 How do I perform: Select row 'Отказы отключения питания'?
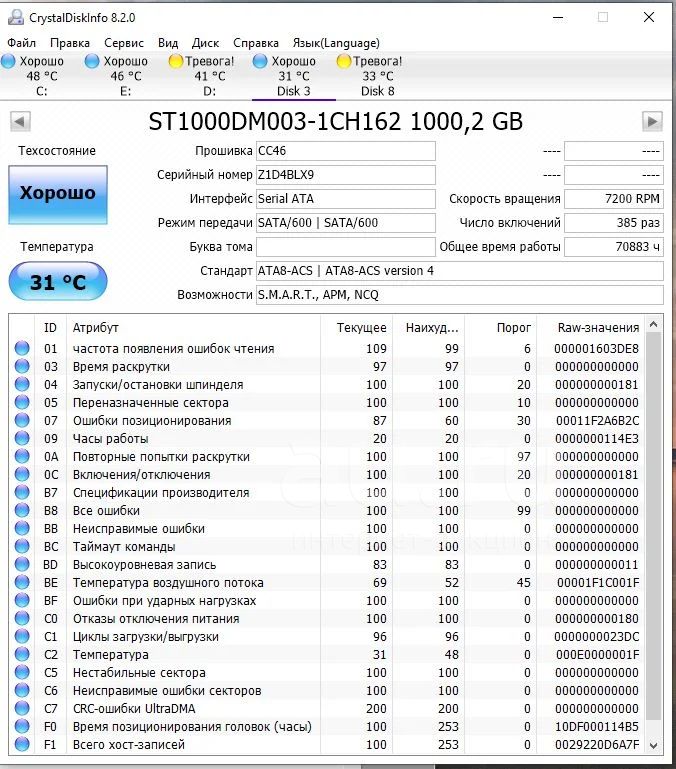click(x=327, y=618)
